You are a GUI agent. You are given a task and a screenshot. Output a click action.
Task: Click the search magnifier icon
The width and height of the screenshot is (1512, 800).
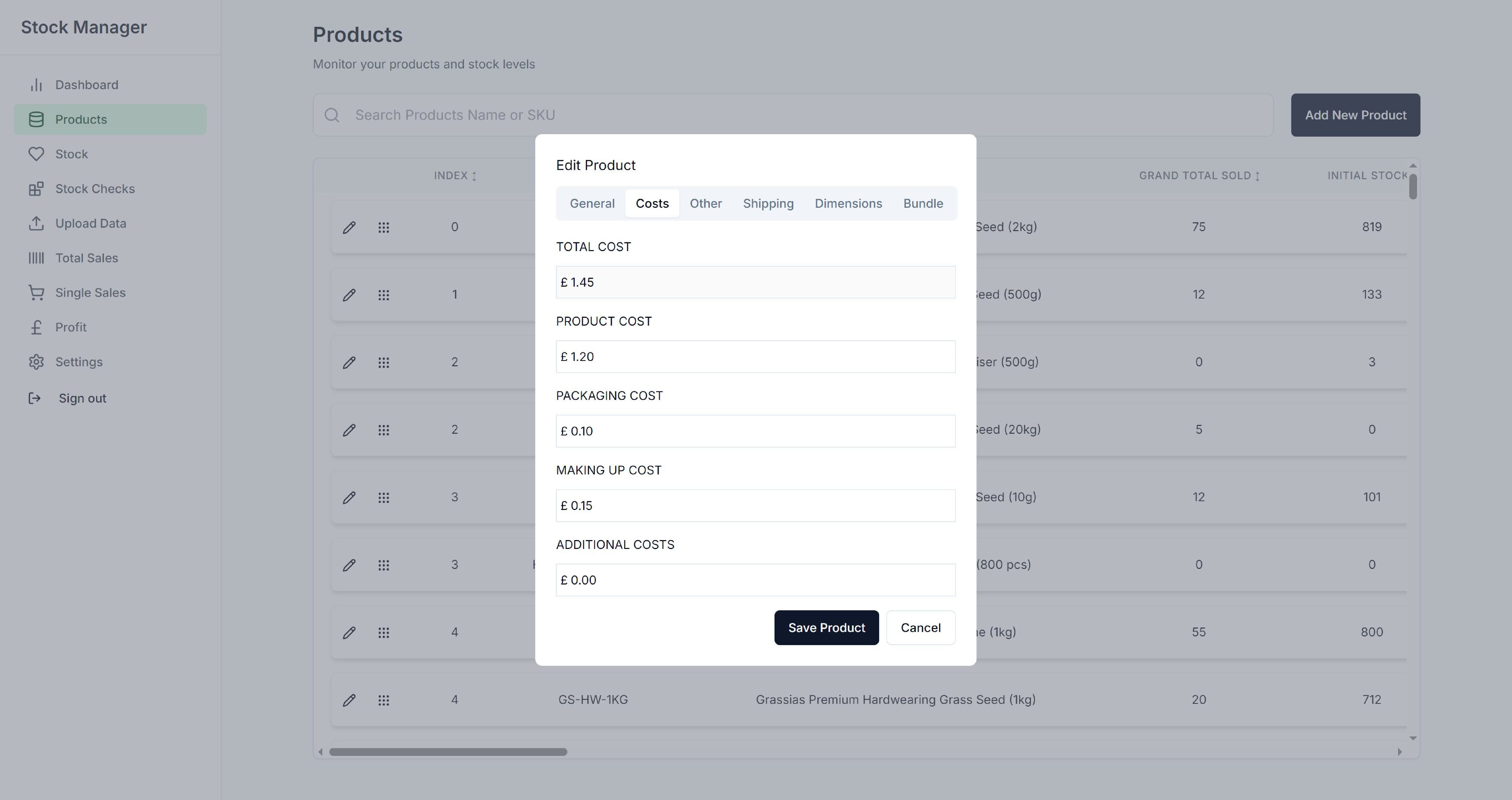(332, 115)
